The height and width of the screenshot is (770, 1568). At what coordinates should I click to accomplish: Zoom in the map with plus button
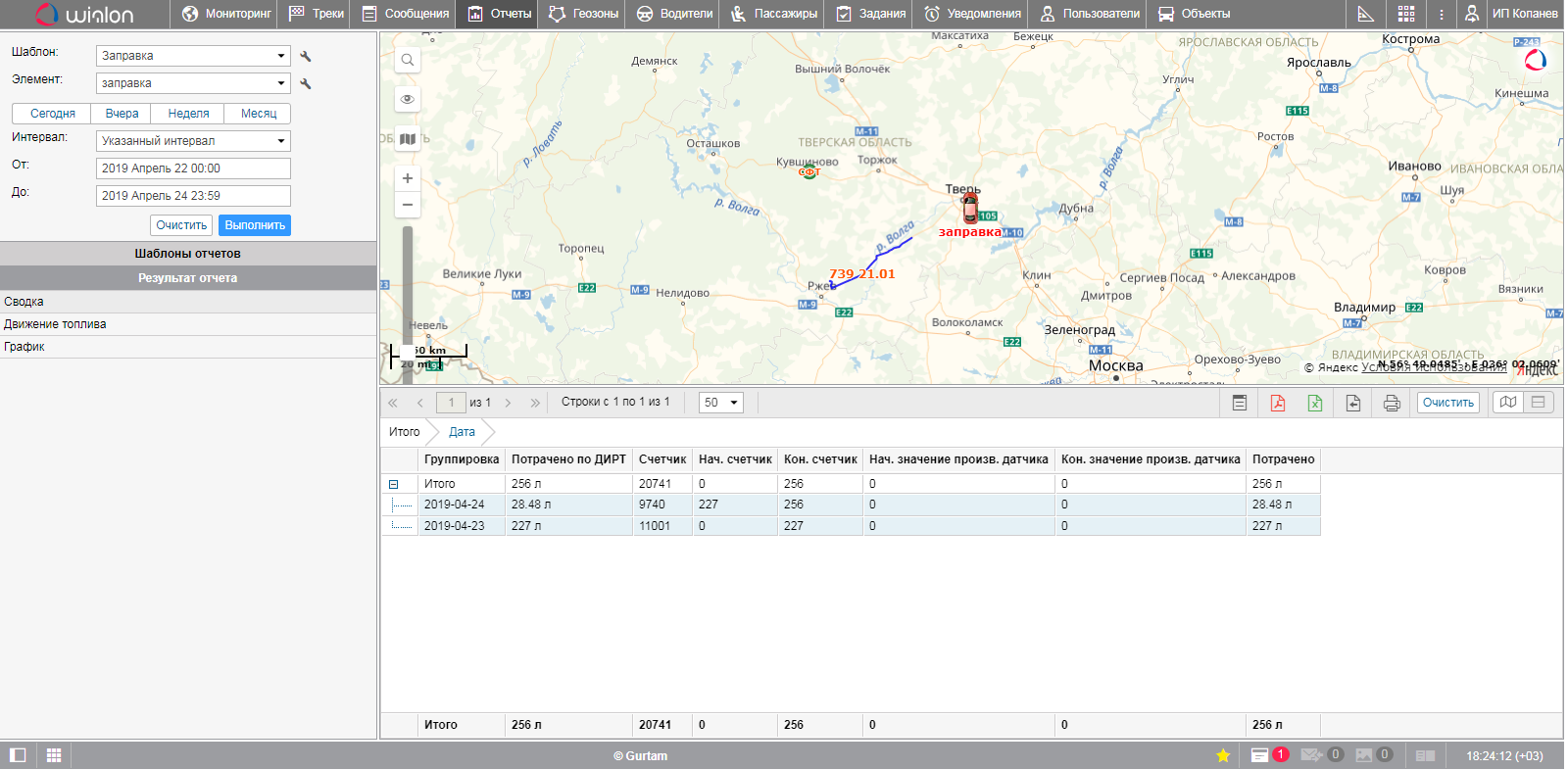click(x=408, y=178)
